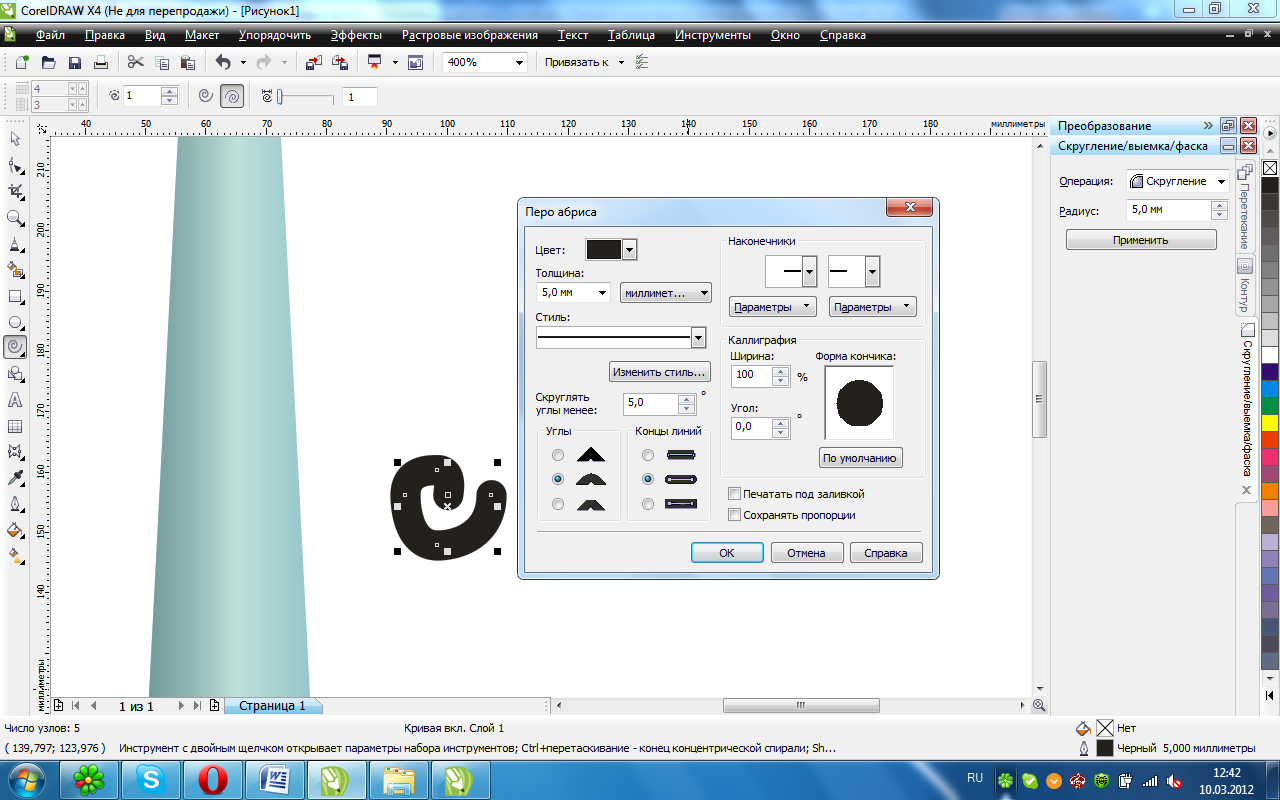Click OK in Перо абриса dialog
The image size is (1280, 800).
[x=727, y=553]
